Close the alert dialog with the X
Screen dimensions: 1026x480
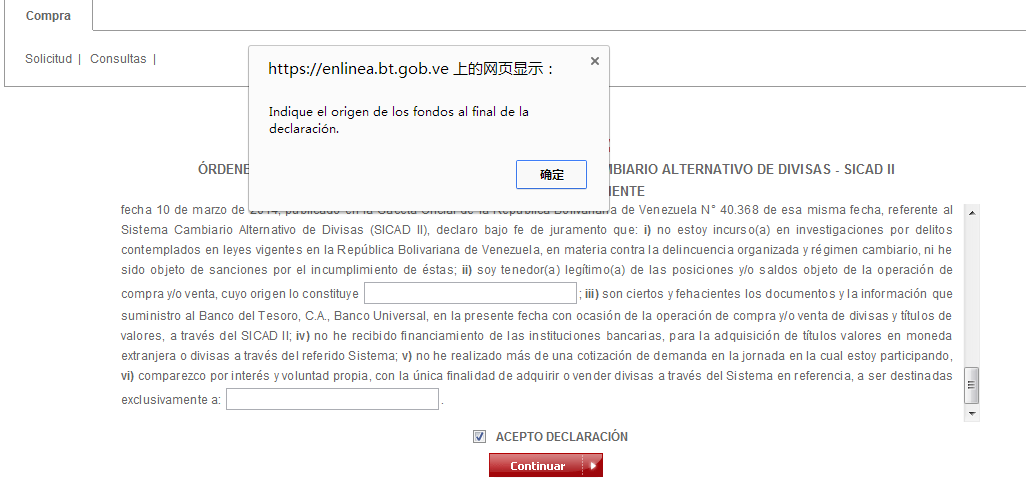click(594, 61)
